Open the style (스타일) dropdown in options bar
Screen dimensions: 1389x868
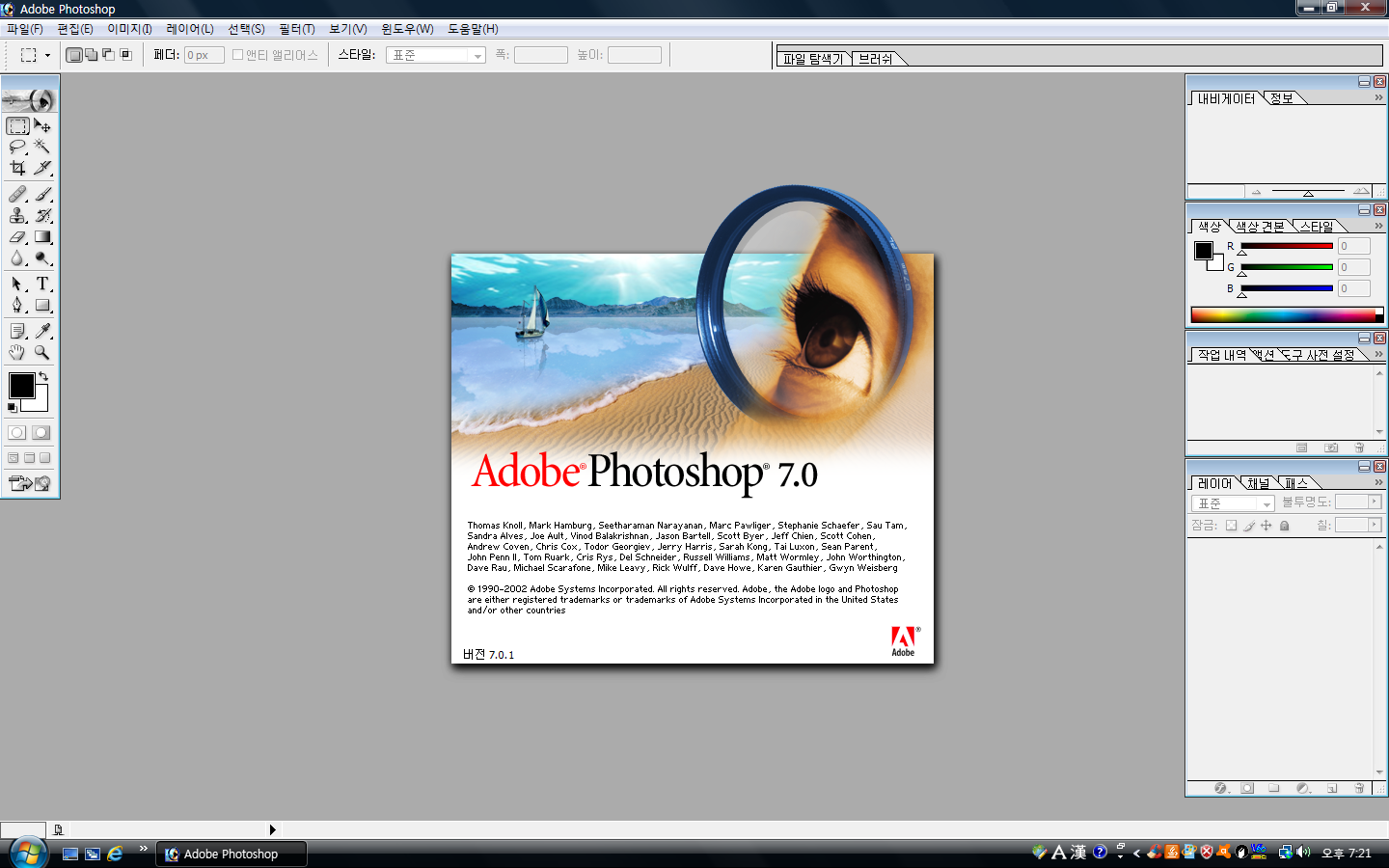[435, 56]
